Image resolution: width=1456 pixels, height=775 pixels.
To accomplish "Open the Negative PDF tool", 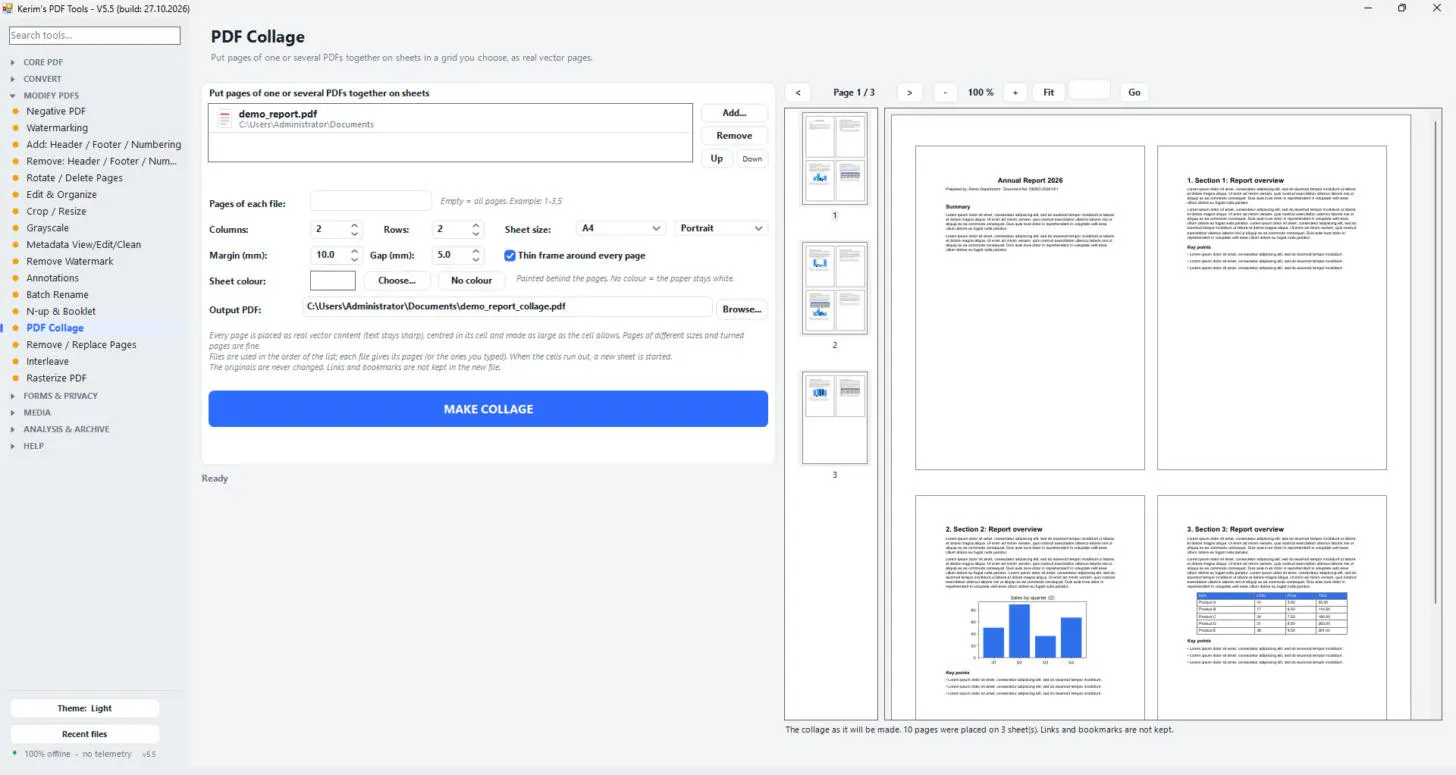I will pyautogui.click(x=56, y=111).
